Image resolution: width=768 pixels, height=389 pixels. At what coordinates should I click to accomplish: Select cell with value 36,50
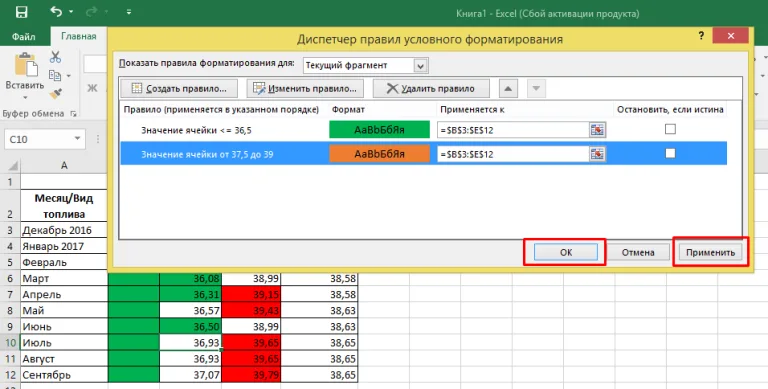tap(191, 327)
